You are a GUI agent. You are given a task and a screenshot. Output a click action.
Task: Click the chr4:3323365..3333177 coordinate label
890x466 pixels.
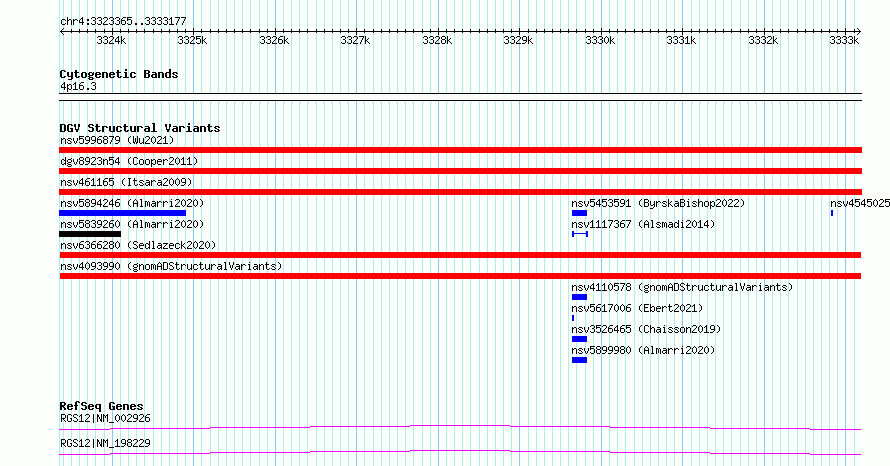pyautogui.click(x=123, y=22)
